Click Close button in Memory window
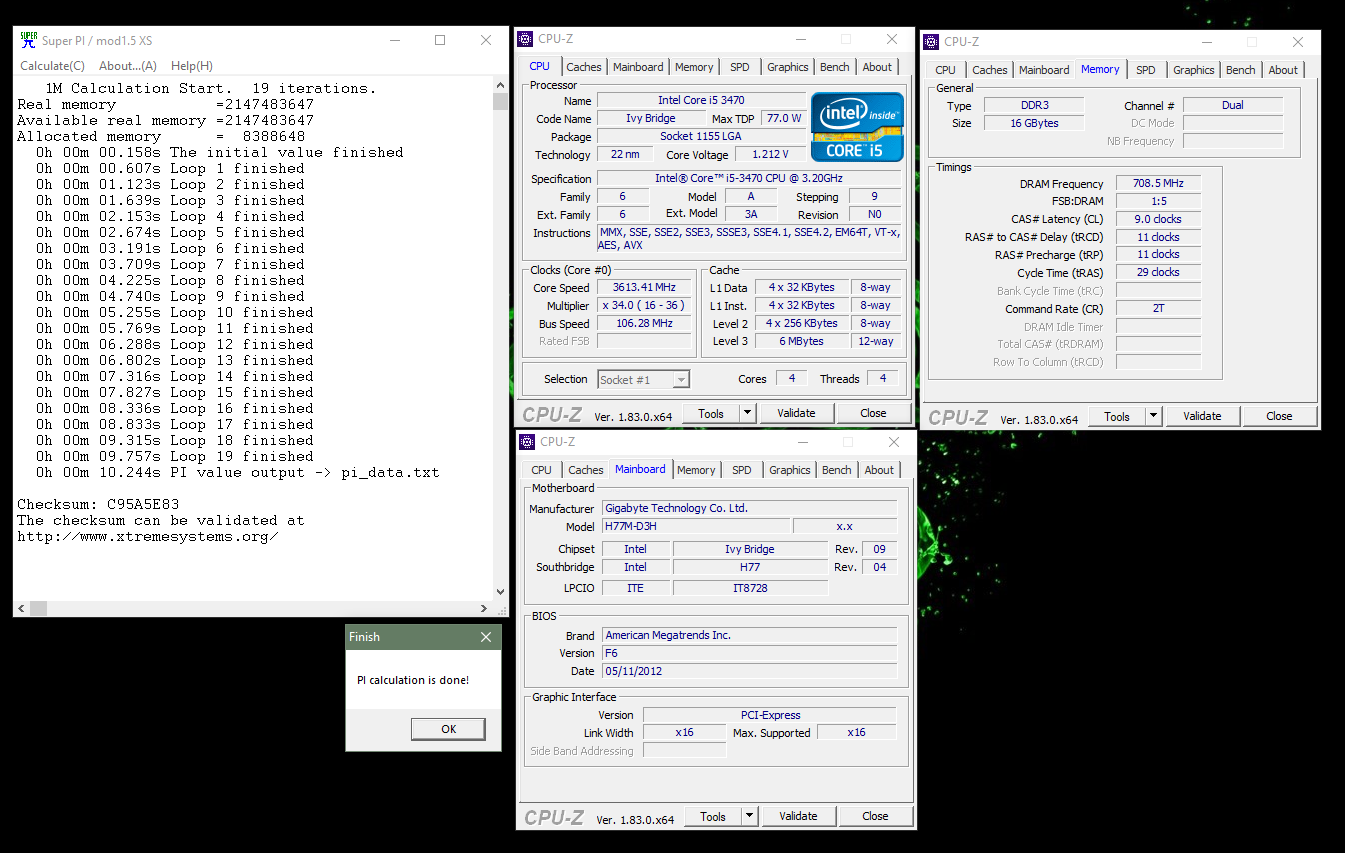 pyautogui.click(x=1279, y=416)
